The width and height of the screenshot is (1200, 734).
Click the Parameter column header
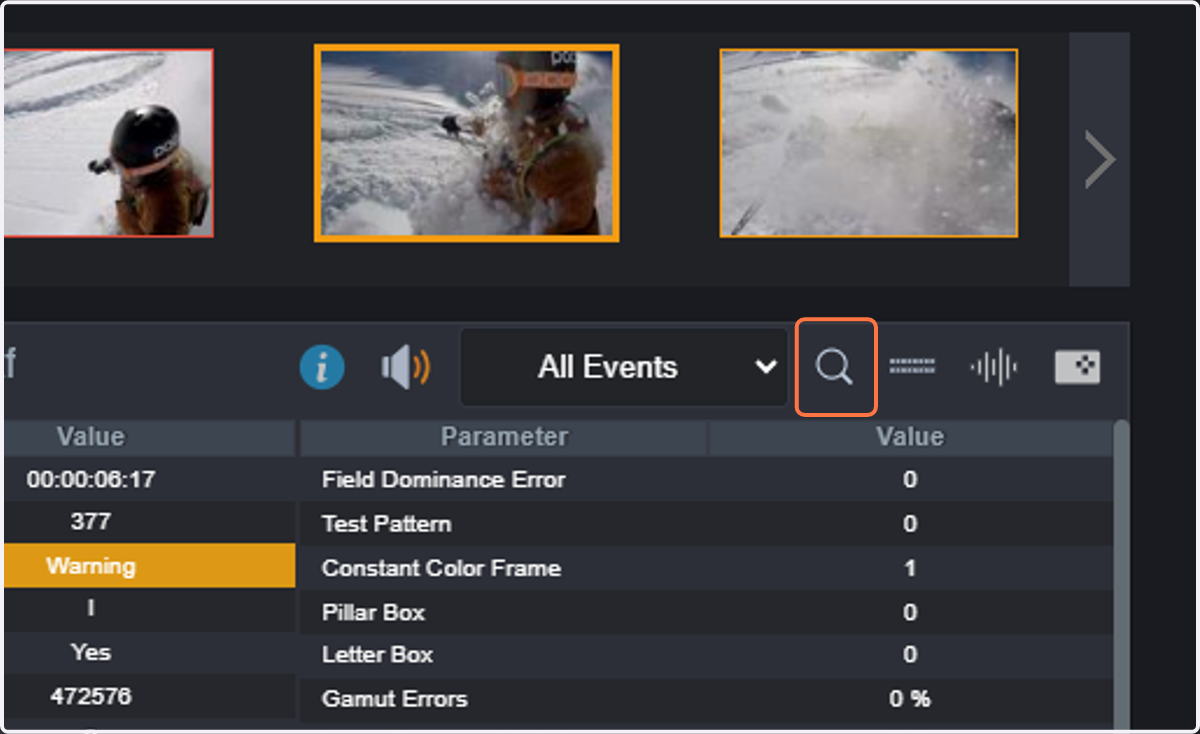(x=504, y=437)
